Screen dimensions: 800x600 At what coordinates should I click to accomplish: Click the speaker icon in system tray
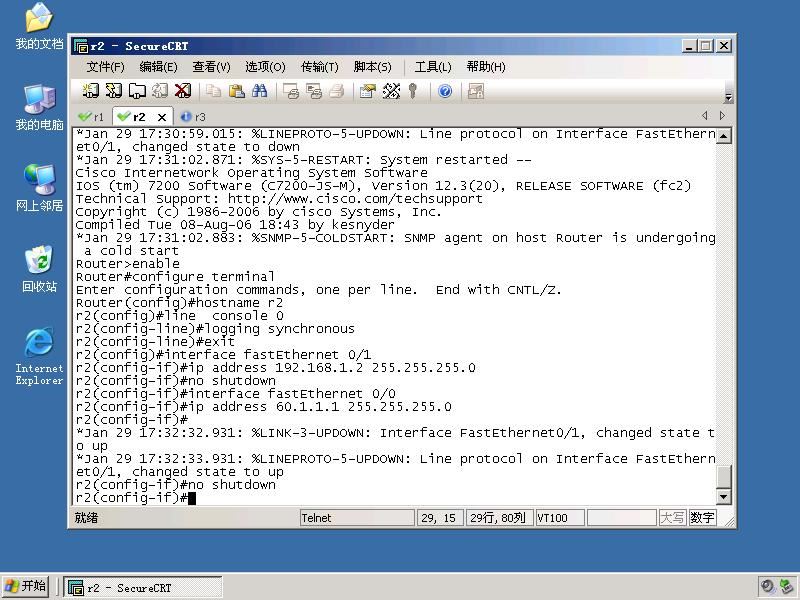tap(767, 586)
